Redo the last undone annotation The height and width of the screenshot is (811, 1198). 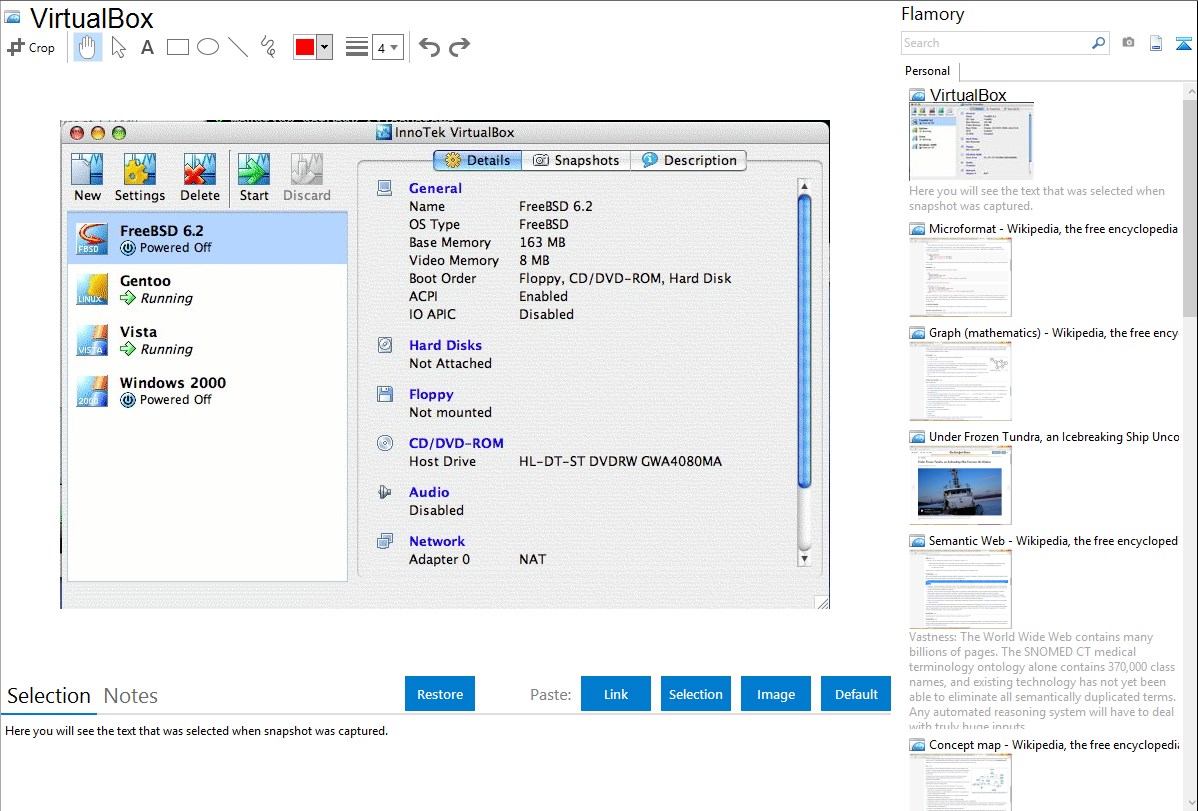pos(459,47)
